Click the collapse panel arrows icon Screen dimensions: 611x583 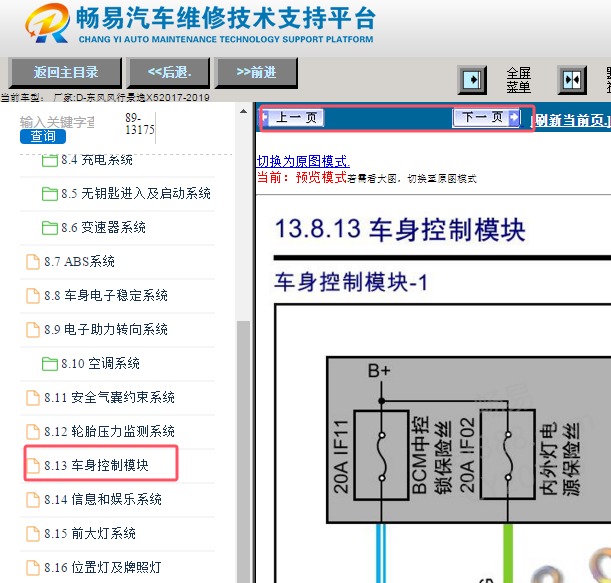click(572, 80)
